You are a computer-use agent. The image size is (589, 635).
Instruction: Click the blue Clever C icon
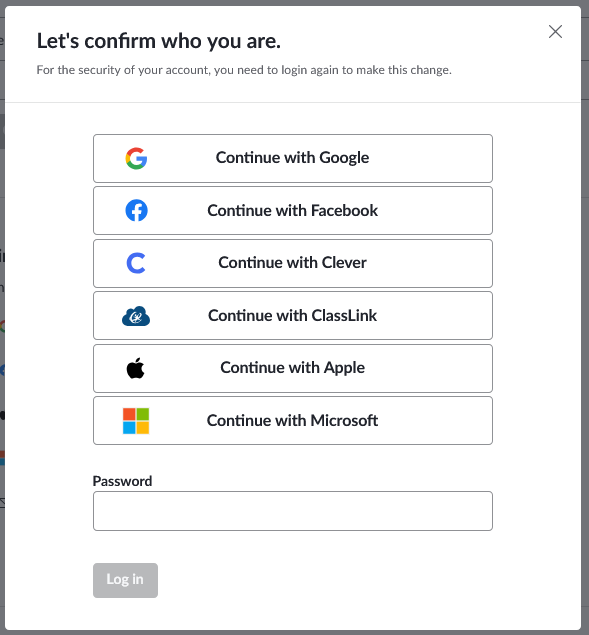click(x=136, y=263)
